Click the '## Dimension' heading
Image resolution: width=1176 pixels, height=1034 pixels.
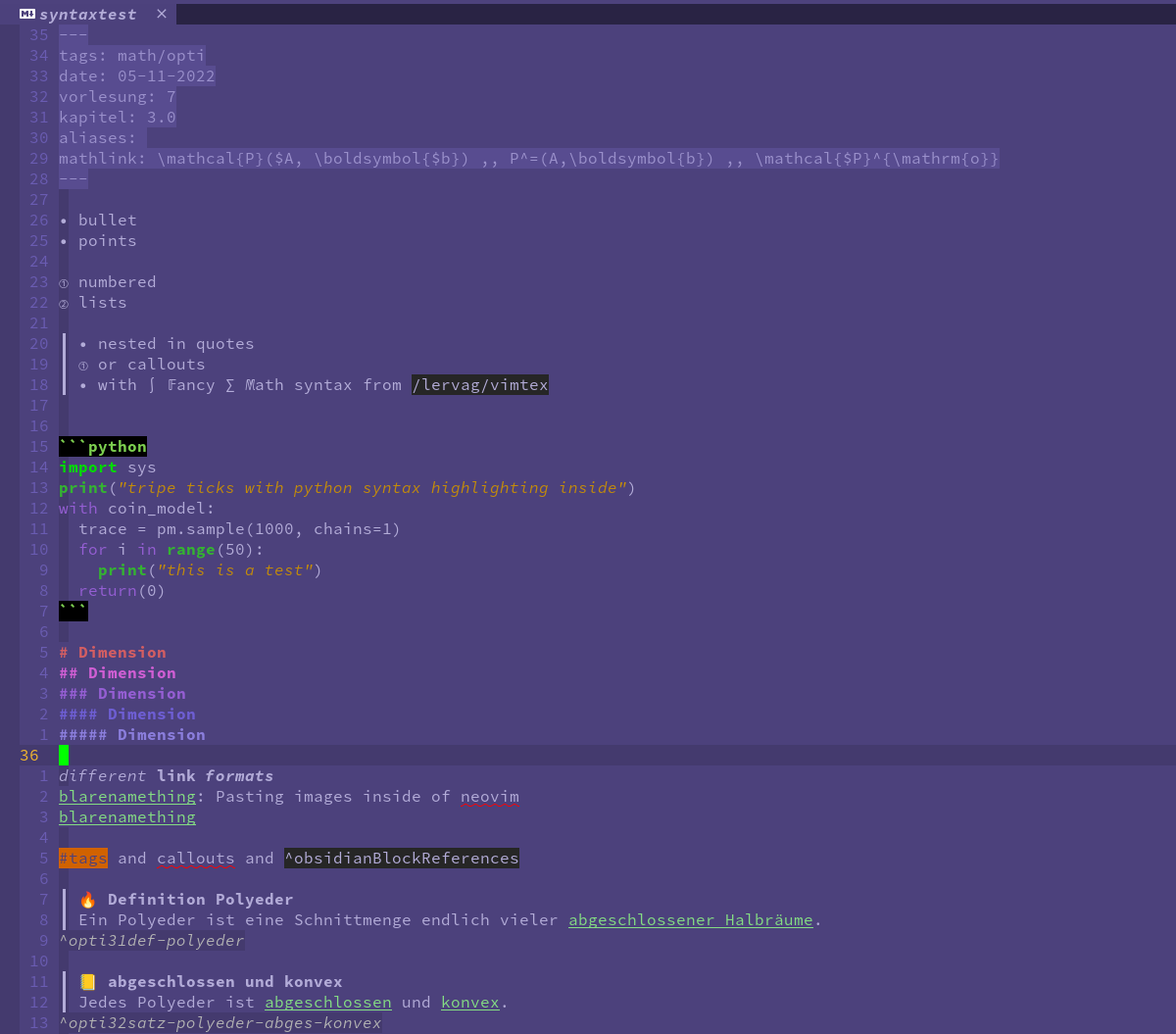tap(118, 672)
